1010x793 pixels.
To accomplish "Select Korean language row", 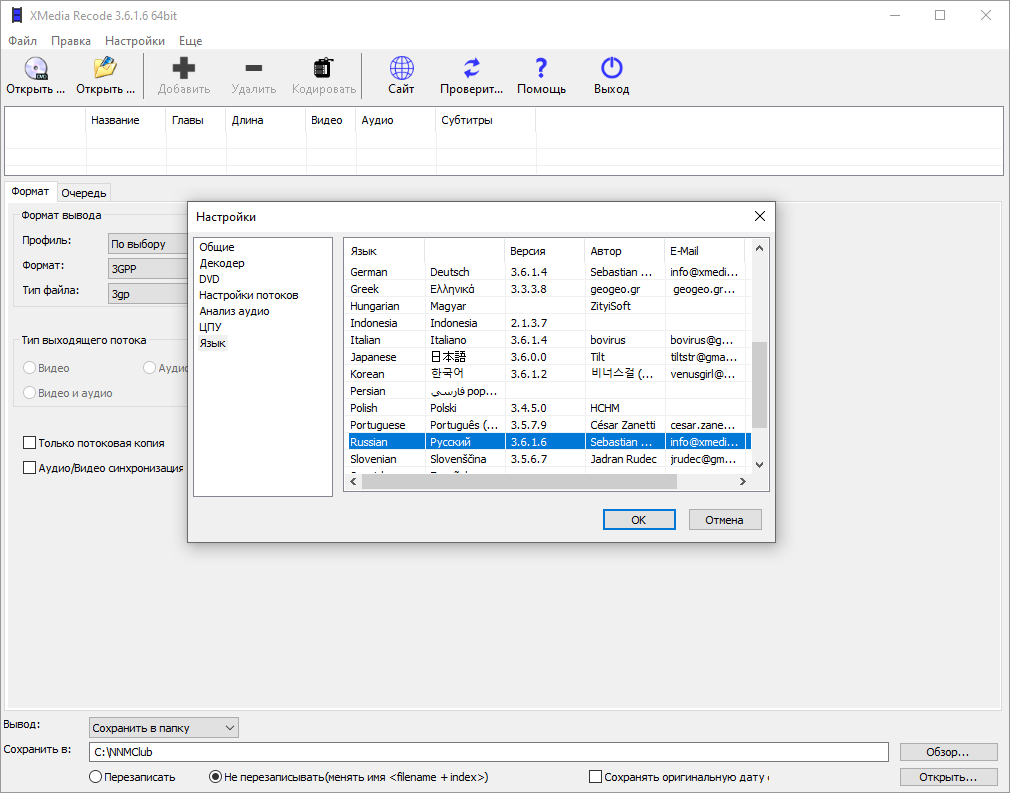I will (548, 374).
